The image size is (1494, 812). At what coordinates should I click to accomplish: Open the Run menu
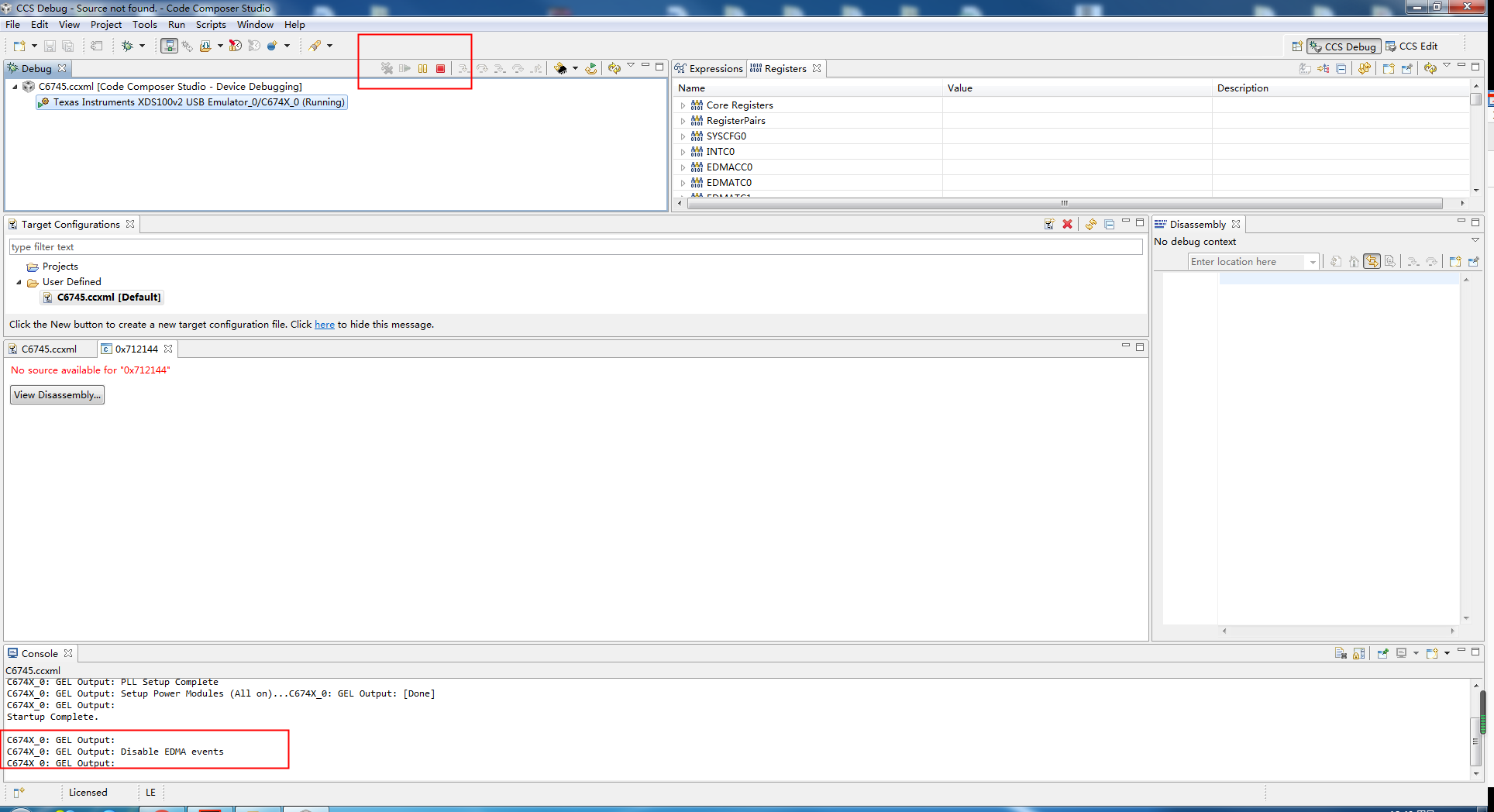click(177, 25)
